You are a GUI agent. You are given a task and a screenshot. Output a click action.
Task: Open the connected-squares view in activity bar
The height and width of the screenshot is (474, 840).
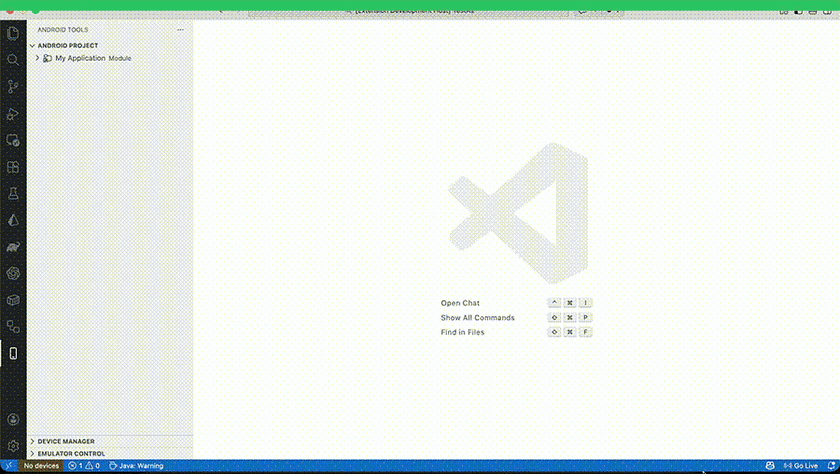pos(13,327)
